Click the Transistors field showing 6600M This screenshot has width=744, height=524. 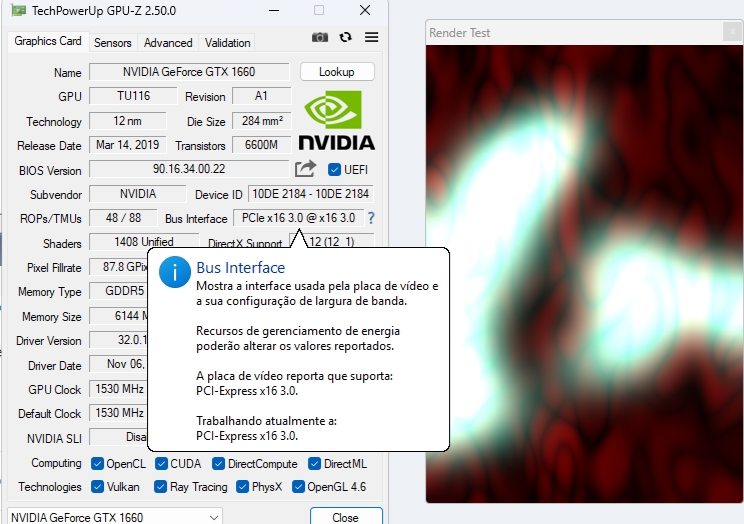coord(261,145)
